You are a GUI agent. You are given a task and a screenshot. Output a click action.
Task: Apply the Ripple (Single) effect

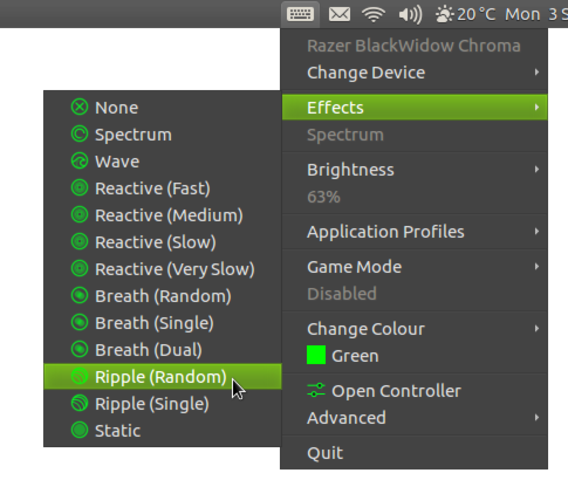click(163, 404)
